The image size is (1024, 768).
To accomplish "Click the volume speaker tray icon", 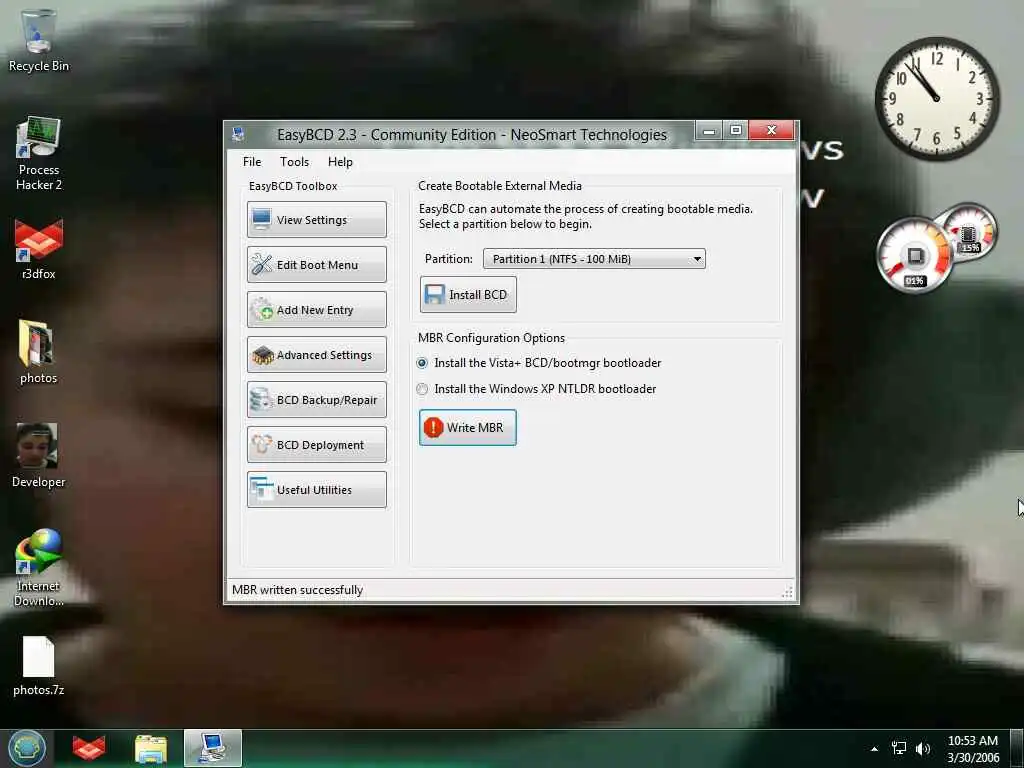I will [922, 748].
